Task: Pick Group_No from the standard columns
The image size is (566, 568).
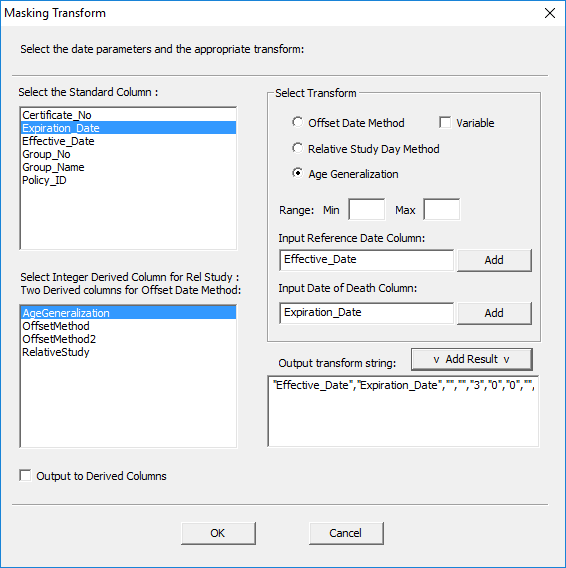Action: [128, 154]
